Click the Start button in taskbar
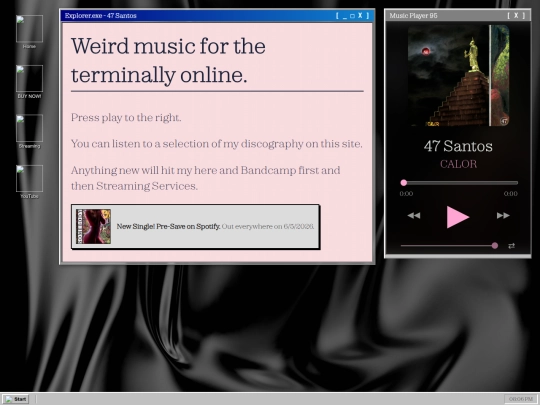This screenshot has height=405, width=540. tap(16, 399)
